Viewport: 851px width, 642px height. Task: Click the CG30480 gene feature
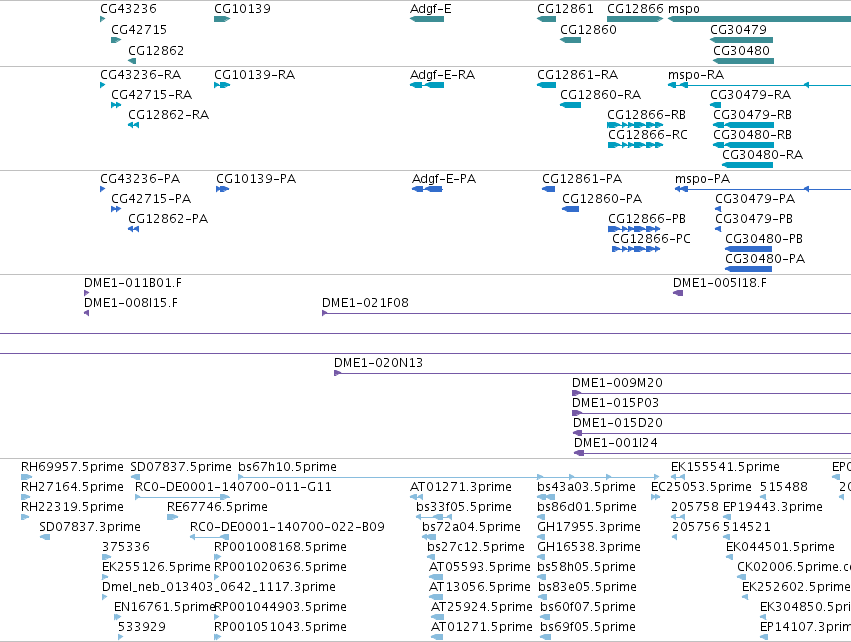tap(744, 61)
